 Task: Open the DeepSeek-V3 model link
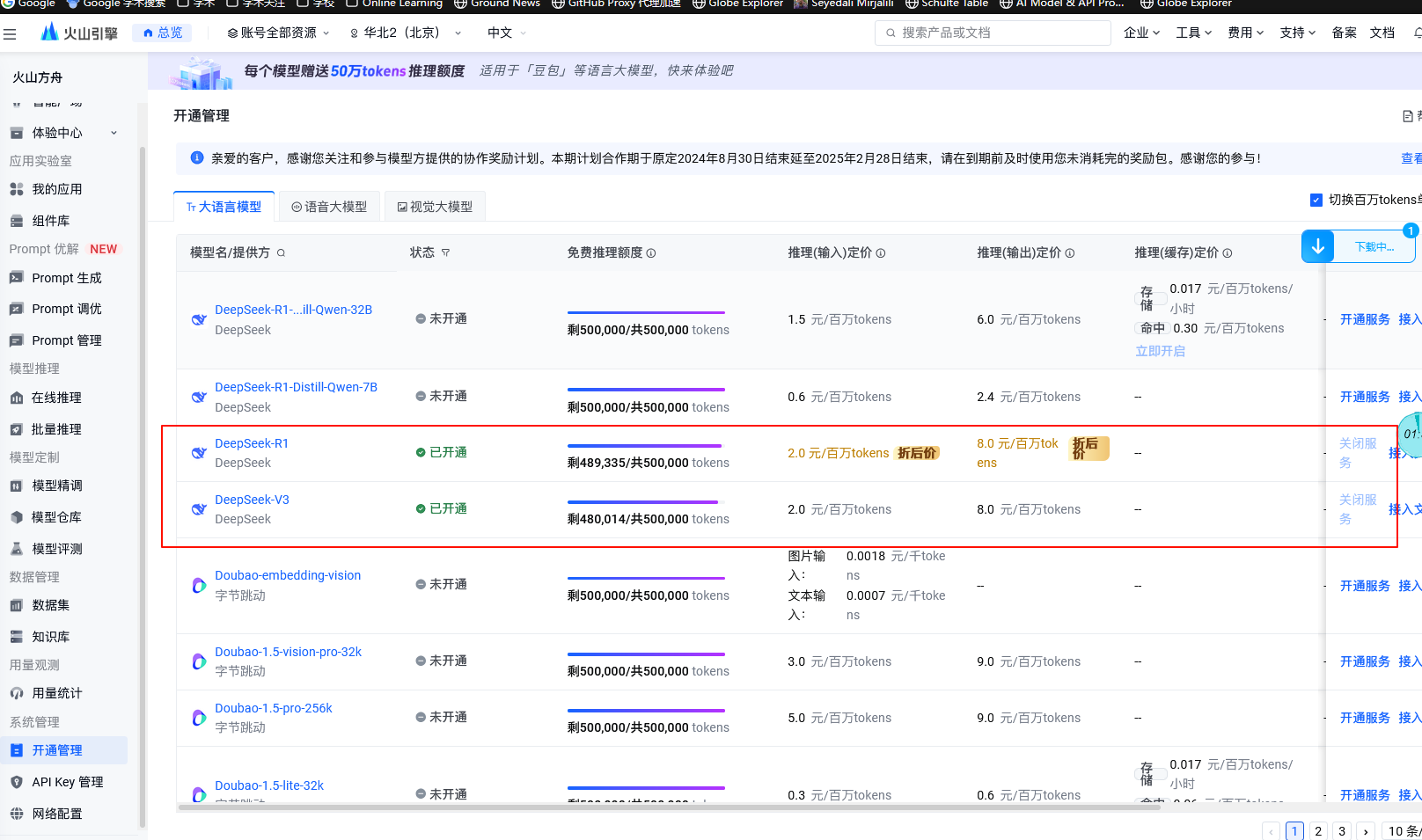point(252,500)
